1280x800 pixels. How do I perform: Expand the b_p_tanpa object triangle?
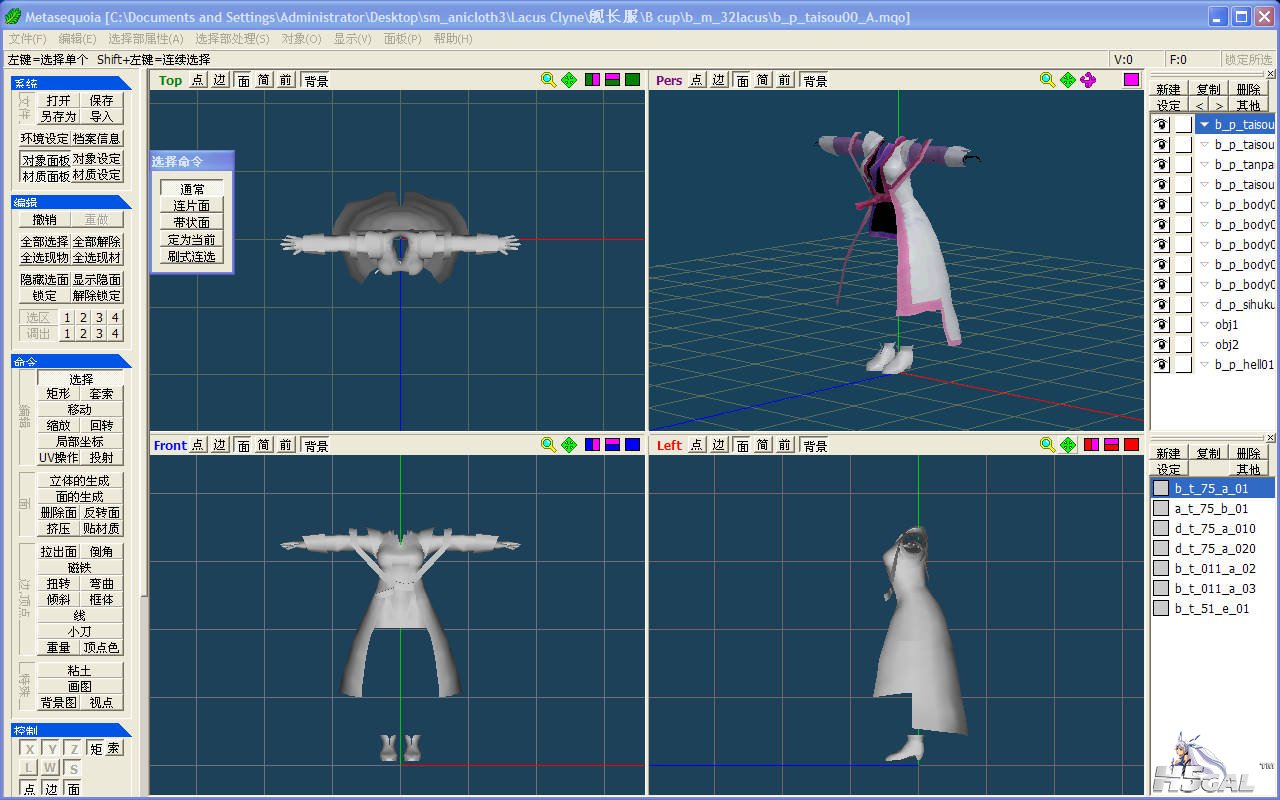pyautogui.click(x=1205, y=165)
